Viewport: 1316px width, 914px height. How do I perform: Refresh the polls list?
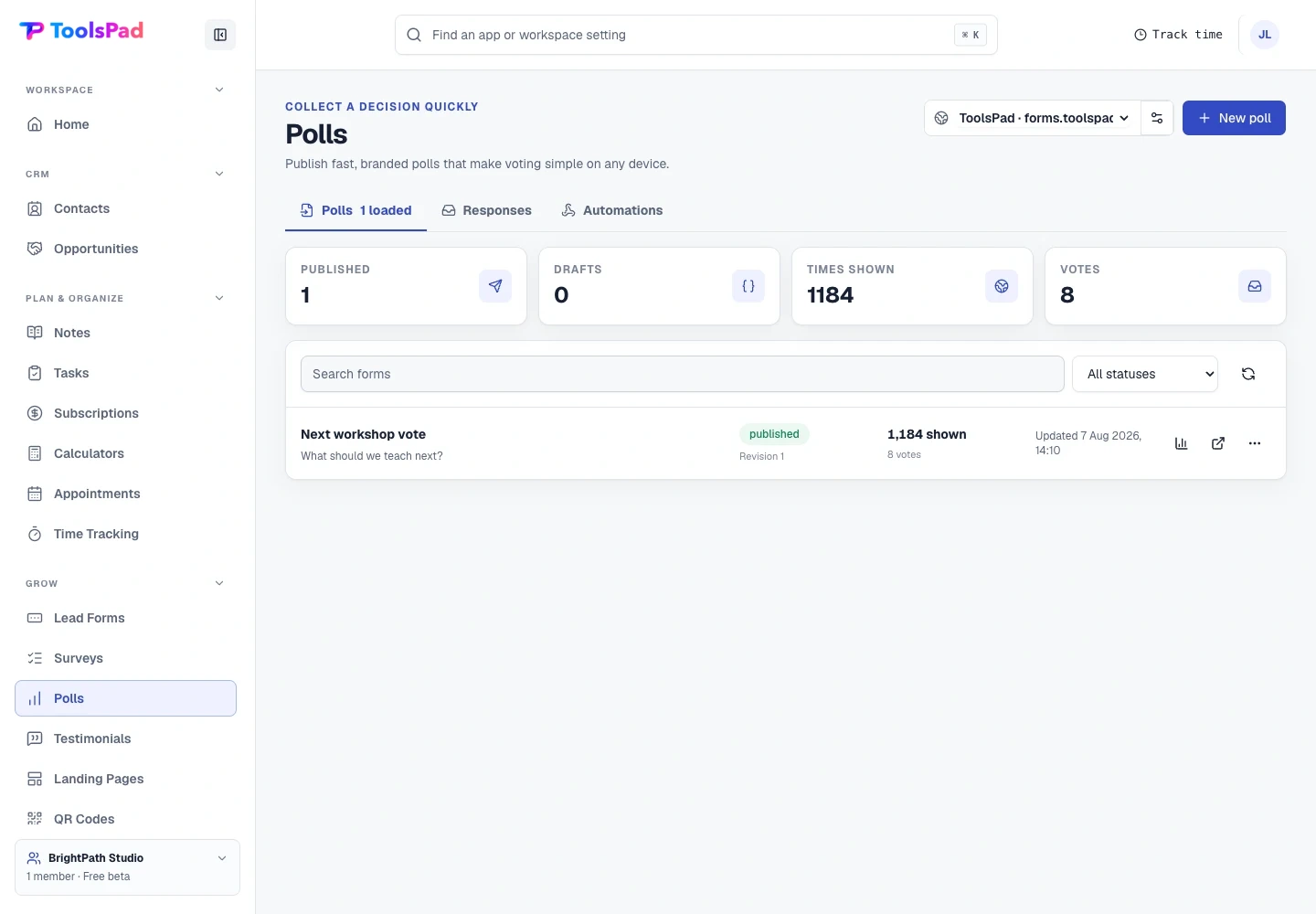[1248, 374]
